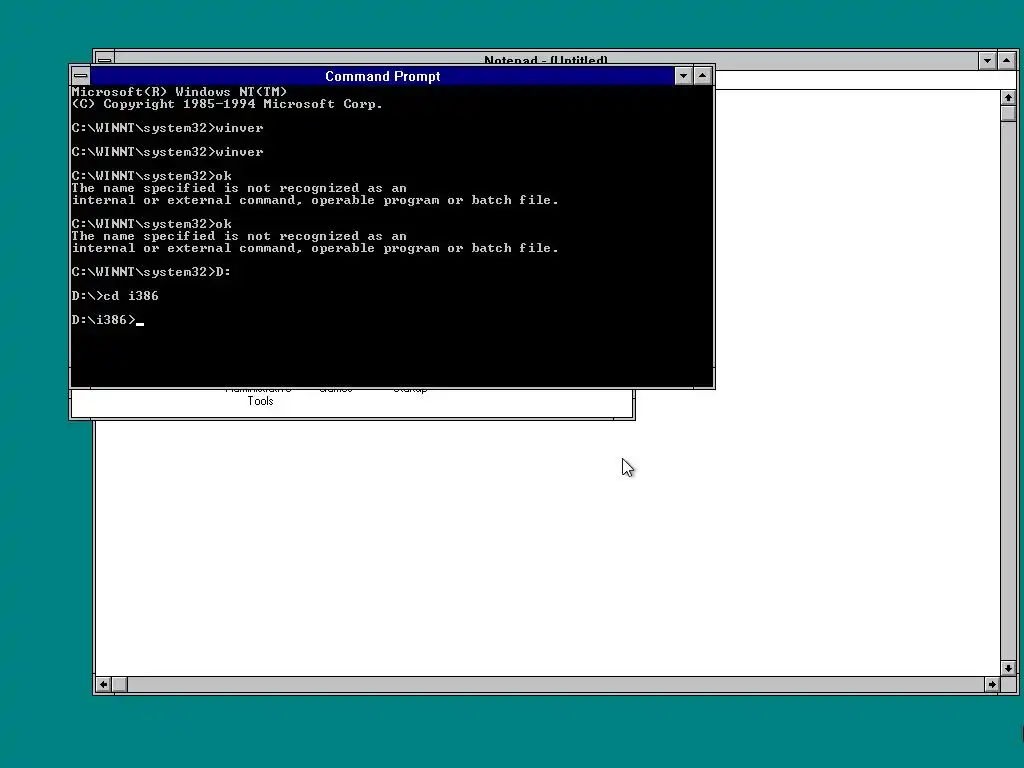Click Notepad horizontal scroll thumb
This screenshot has width=1024, height=768.
120,684
